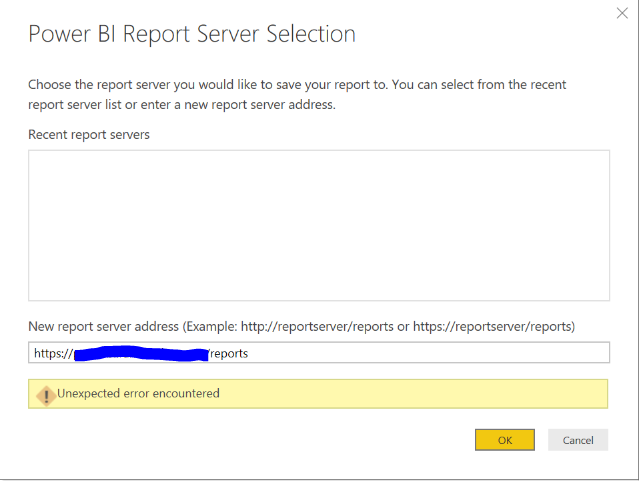Screen dimensions: 639x481
Task: Click the warning icon in error banner
Action: pyautogui.click(x=46, y=396)
